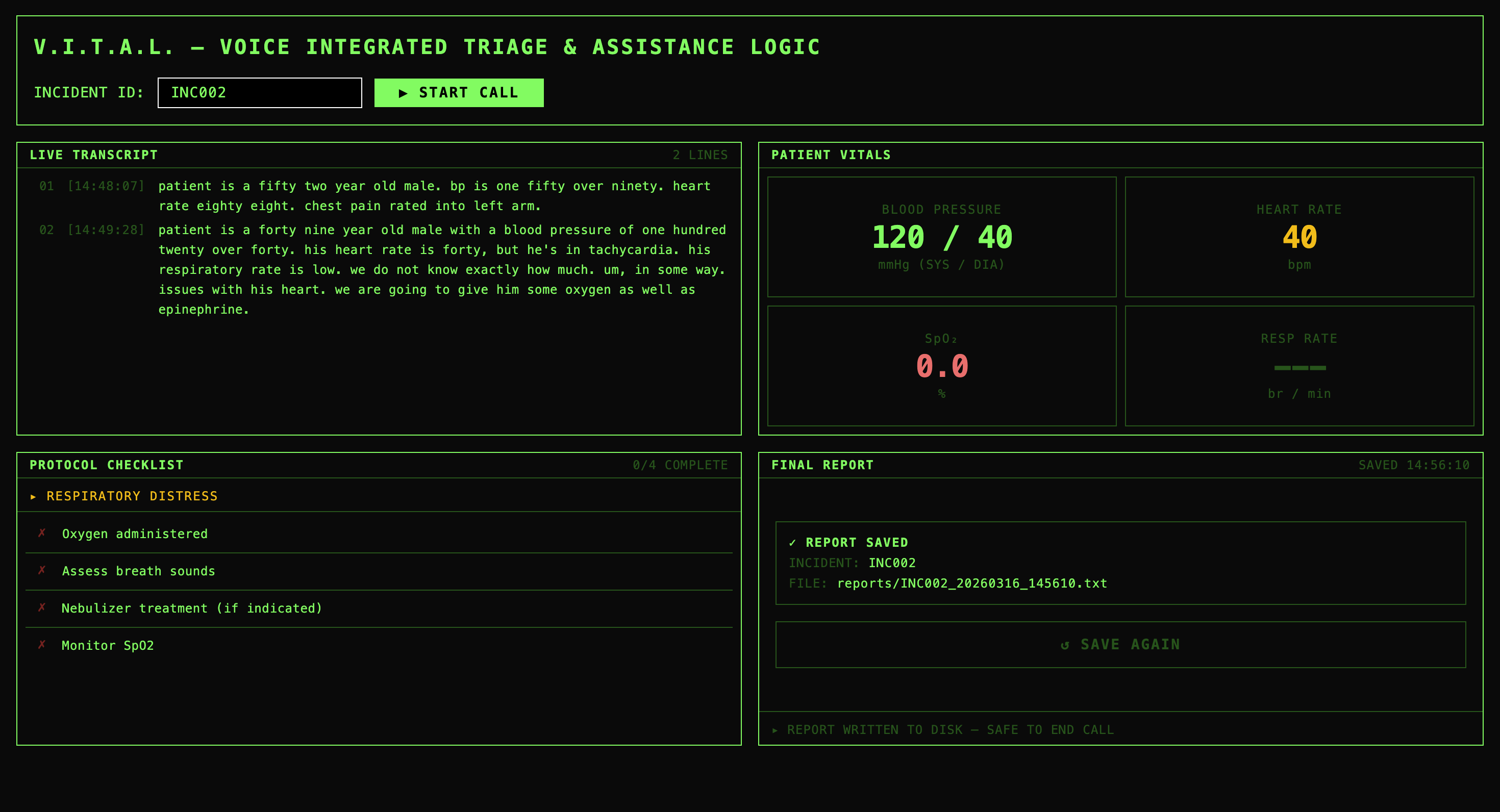
Task: Click the arrow before Report Written to Disk
Action: (x=775, y=730)
